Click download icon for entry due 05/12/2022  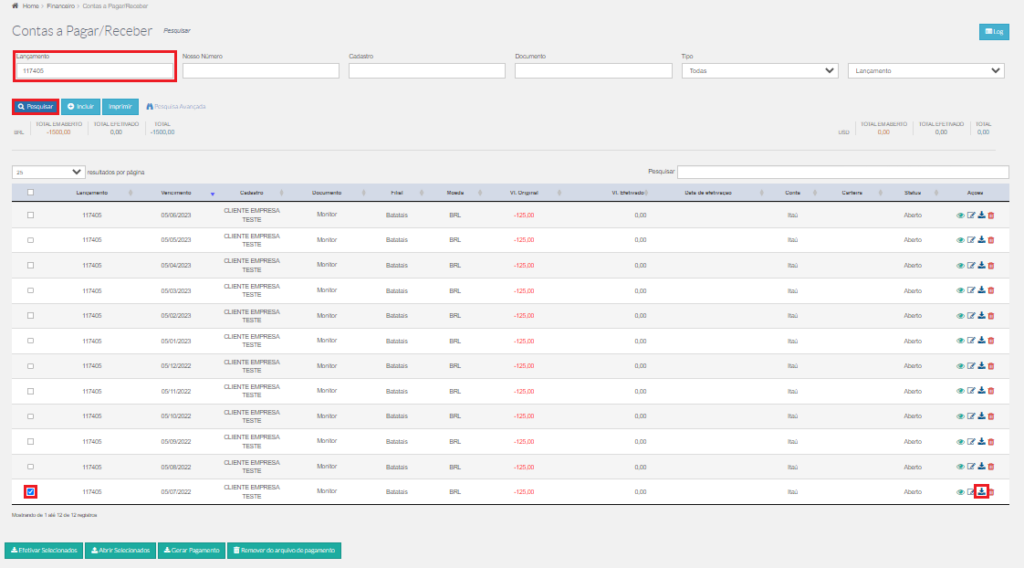[x=982, y=366]
